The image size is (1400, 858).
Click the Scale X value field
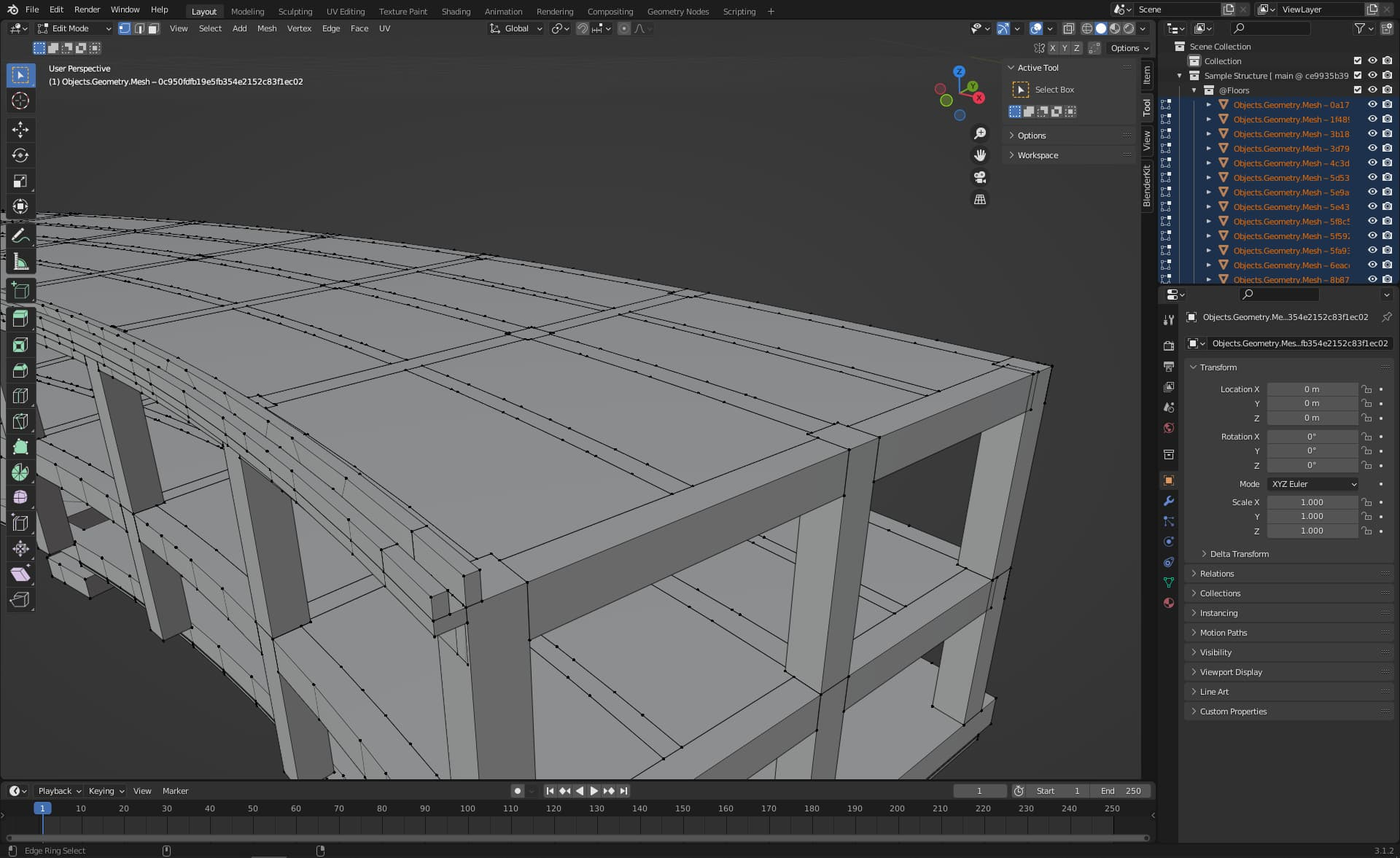[x=1312, y=502]
